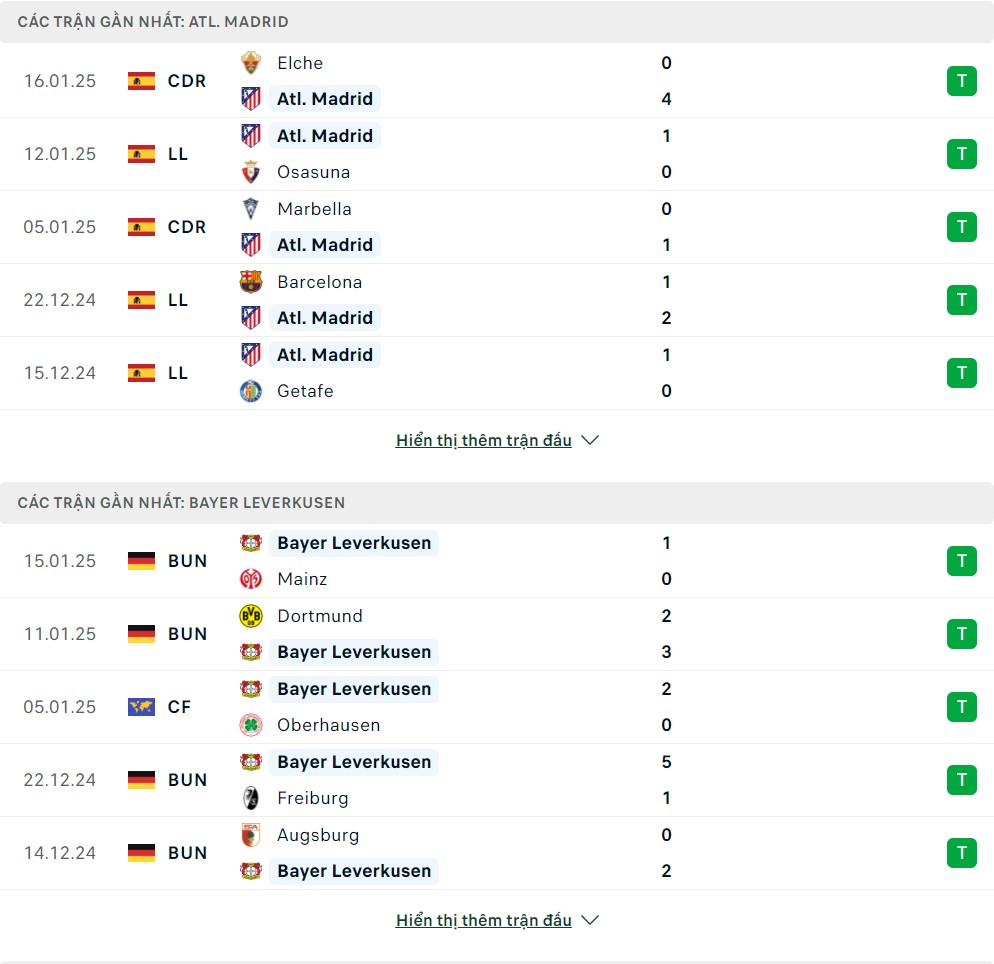
Task: Click green T badge for Elche match
Action: tap(962, 81)
